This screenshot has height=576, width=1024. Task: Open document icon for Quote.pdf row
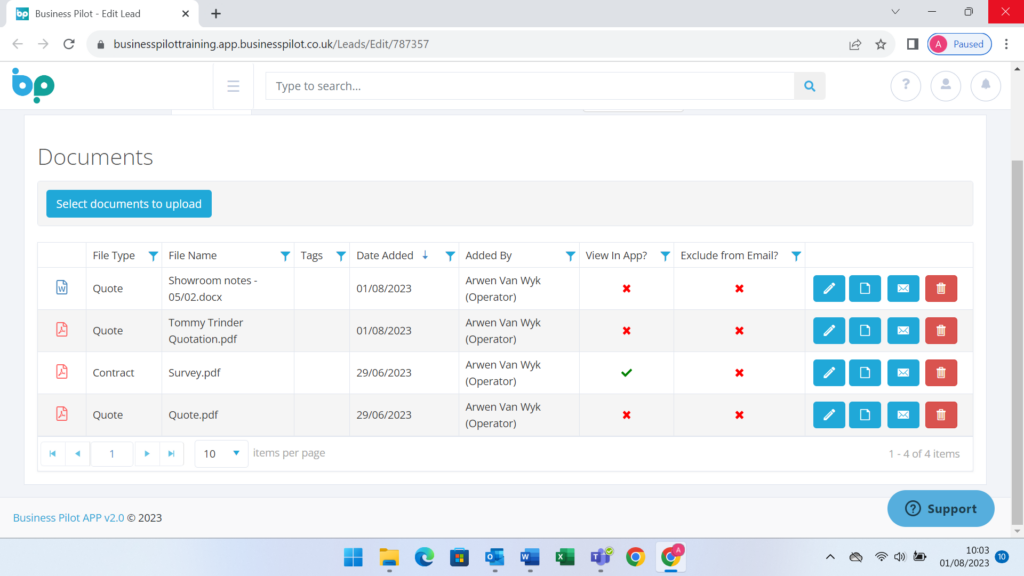(865, 415)
